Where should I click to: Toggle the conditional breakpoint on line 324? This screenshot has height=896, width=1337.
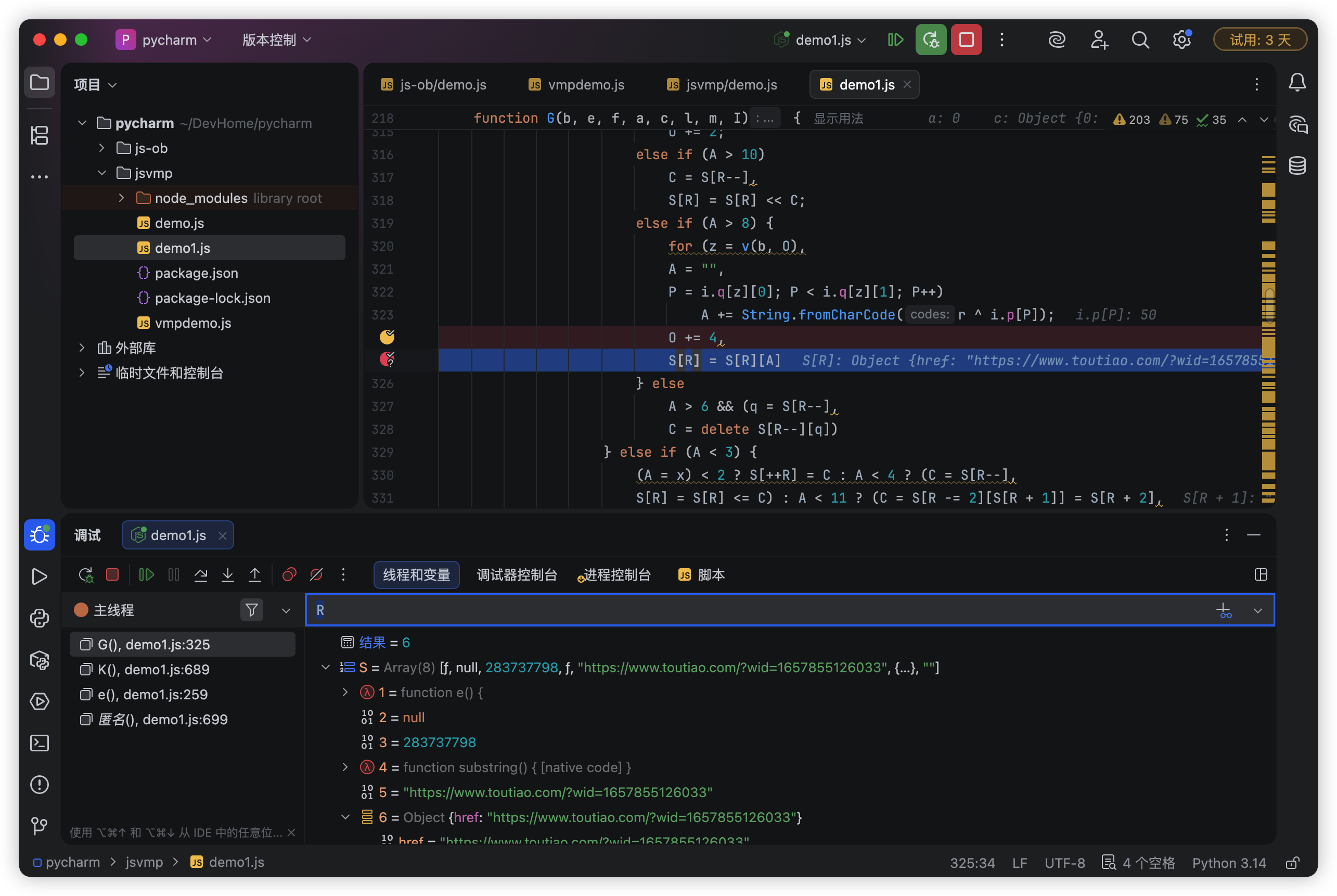pos(387,337)
